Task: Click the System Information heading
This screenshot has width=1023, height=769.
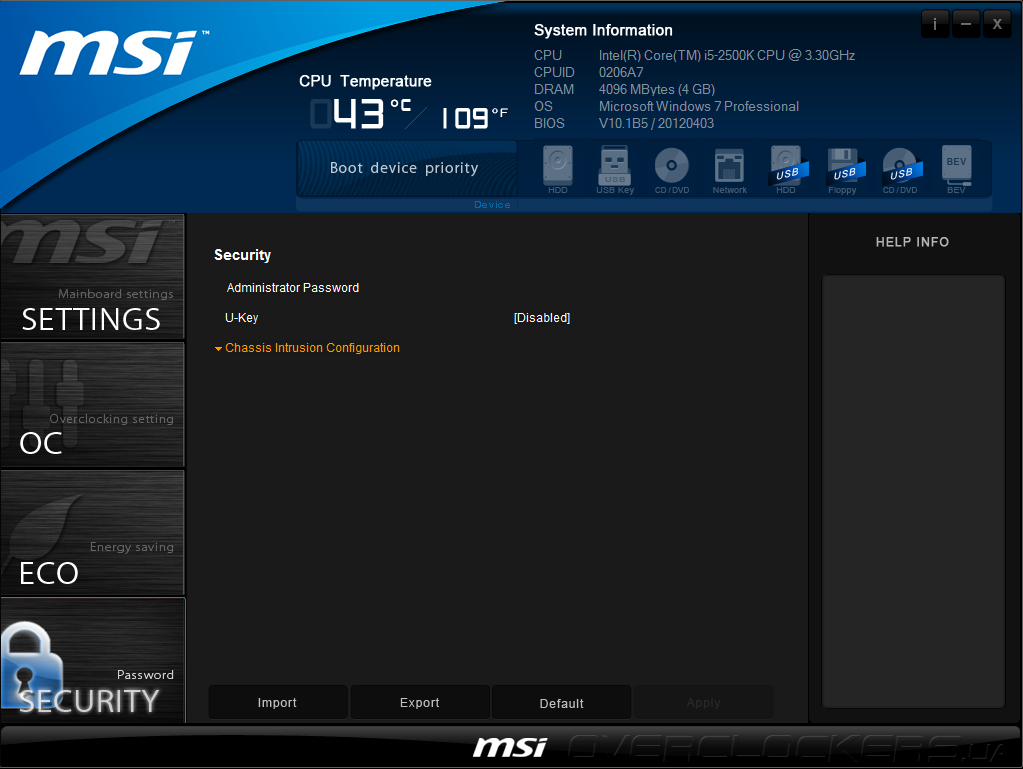Action: point(603,31)
